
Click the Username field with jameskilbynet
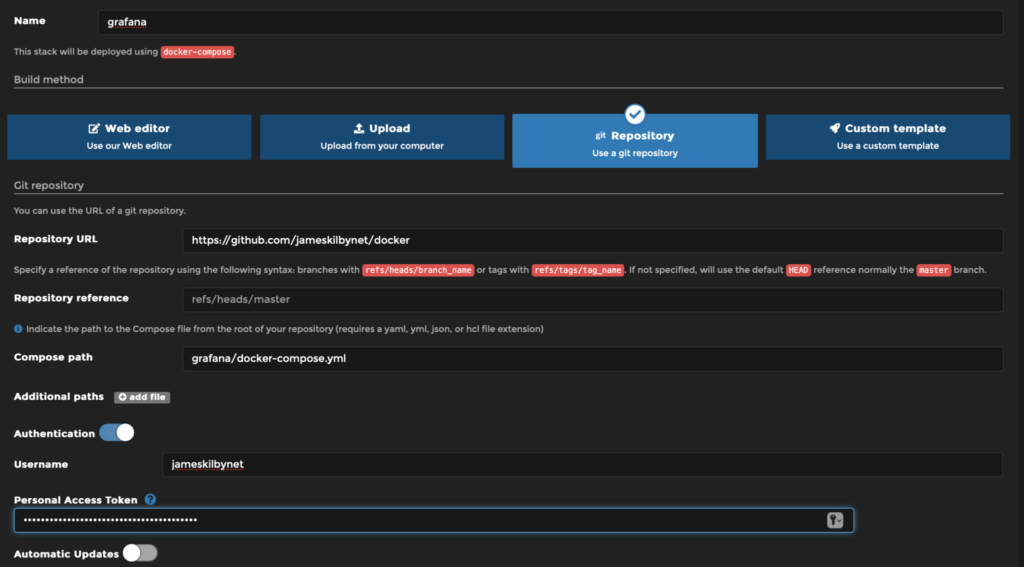[580, 465]
